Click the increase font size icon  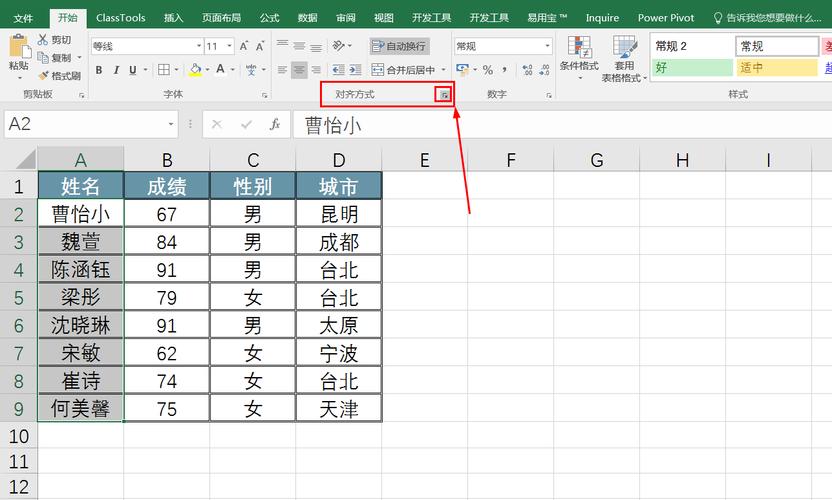244,46
